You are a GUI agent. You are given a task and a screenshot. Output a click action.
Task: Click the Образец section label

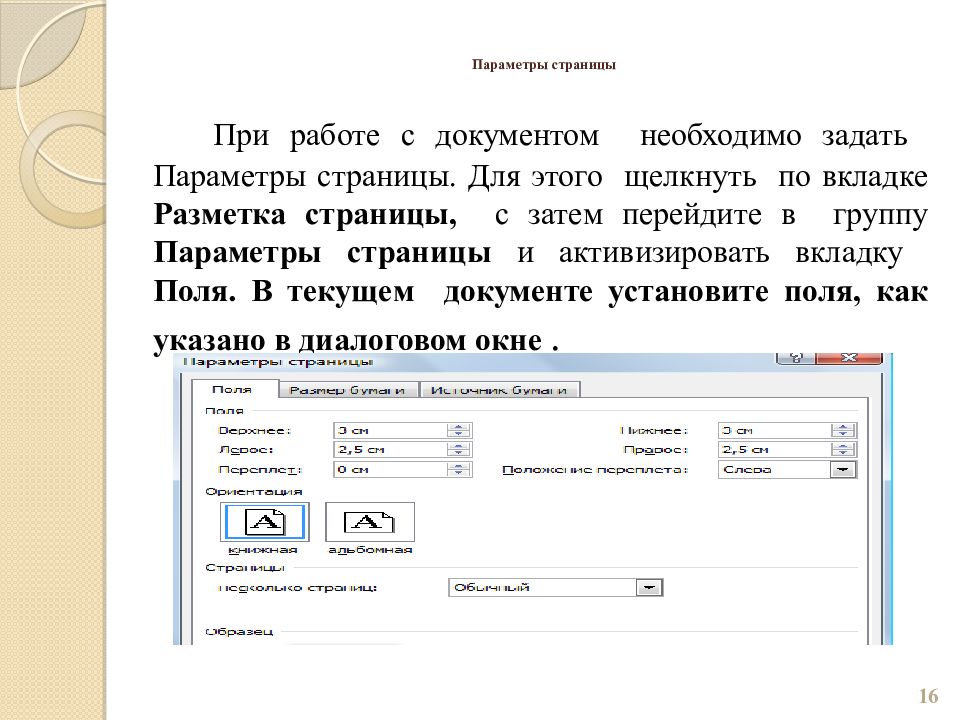click(239, 631)
